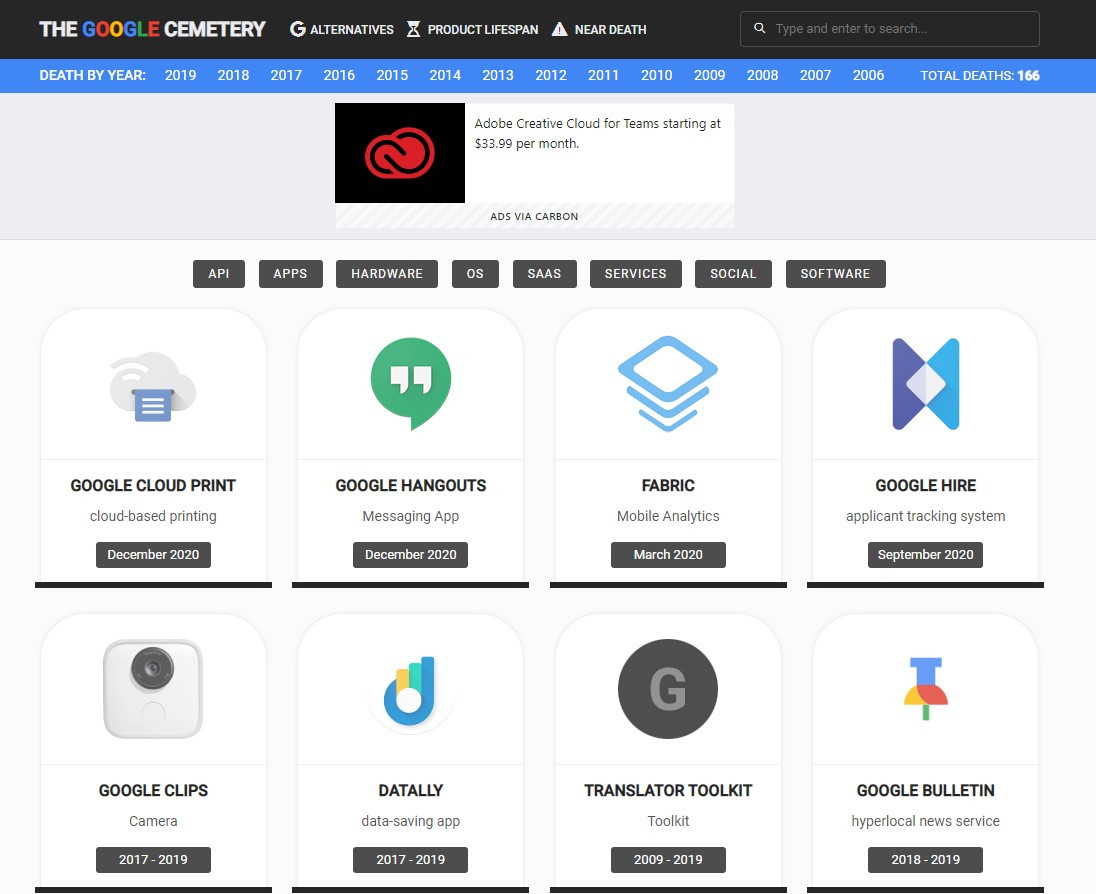Filter by the SOCIAL category
This screenshot has width=1096, height=894.
(x=733, y=274)
